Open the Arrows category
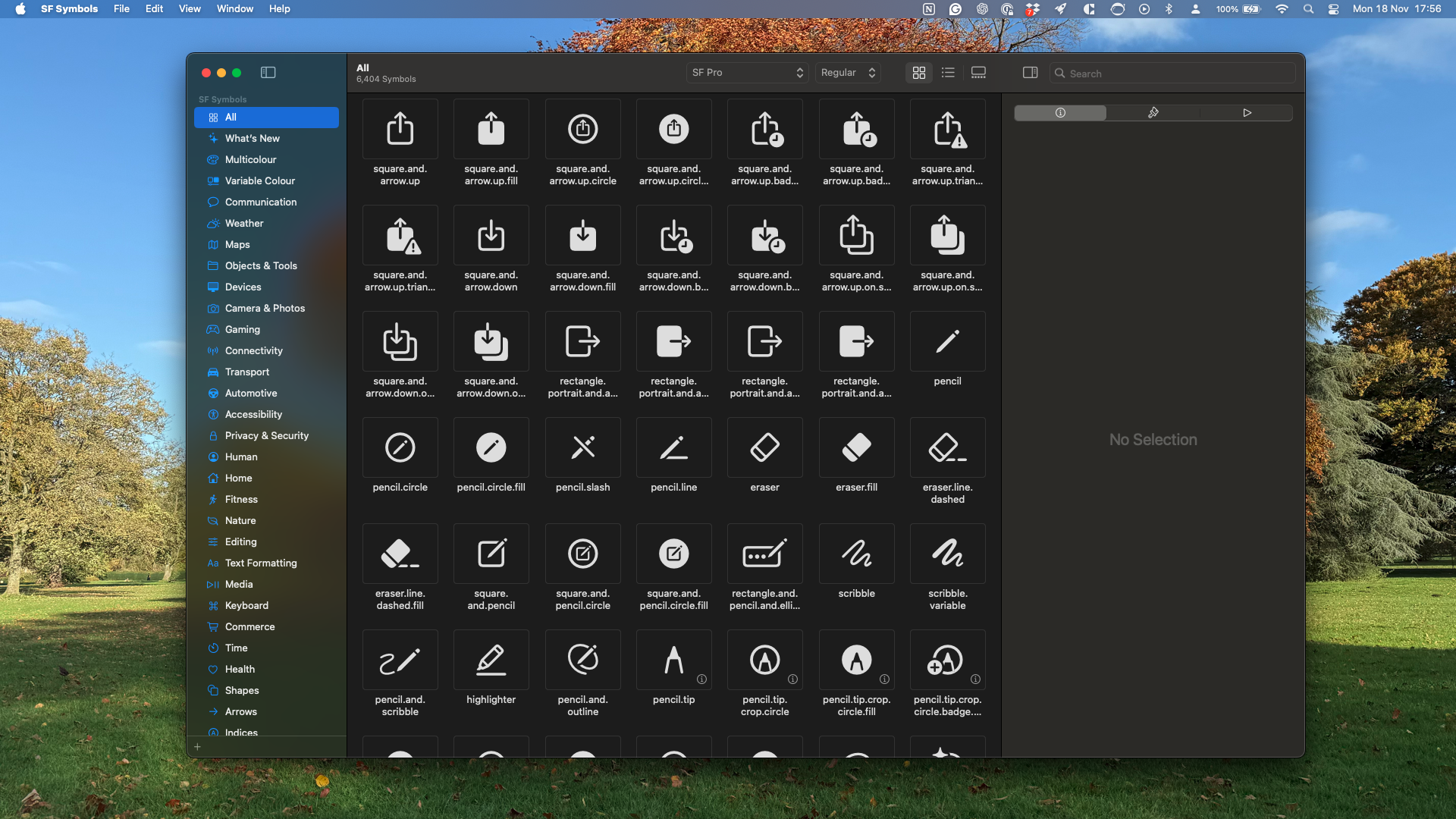 [266, 712]
